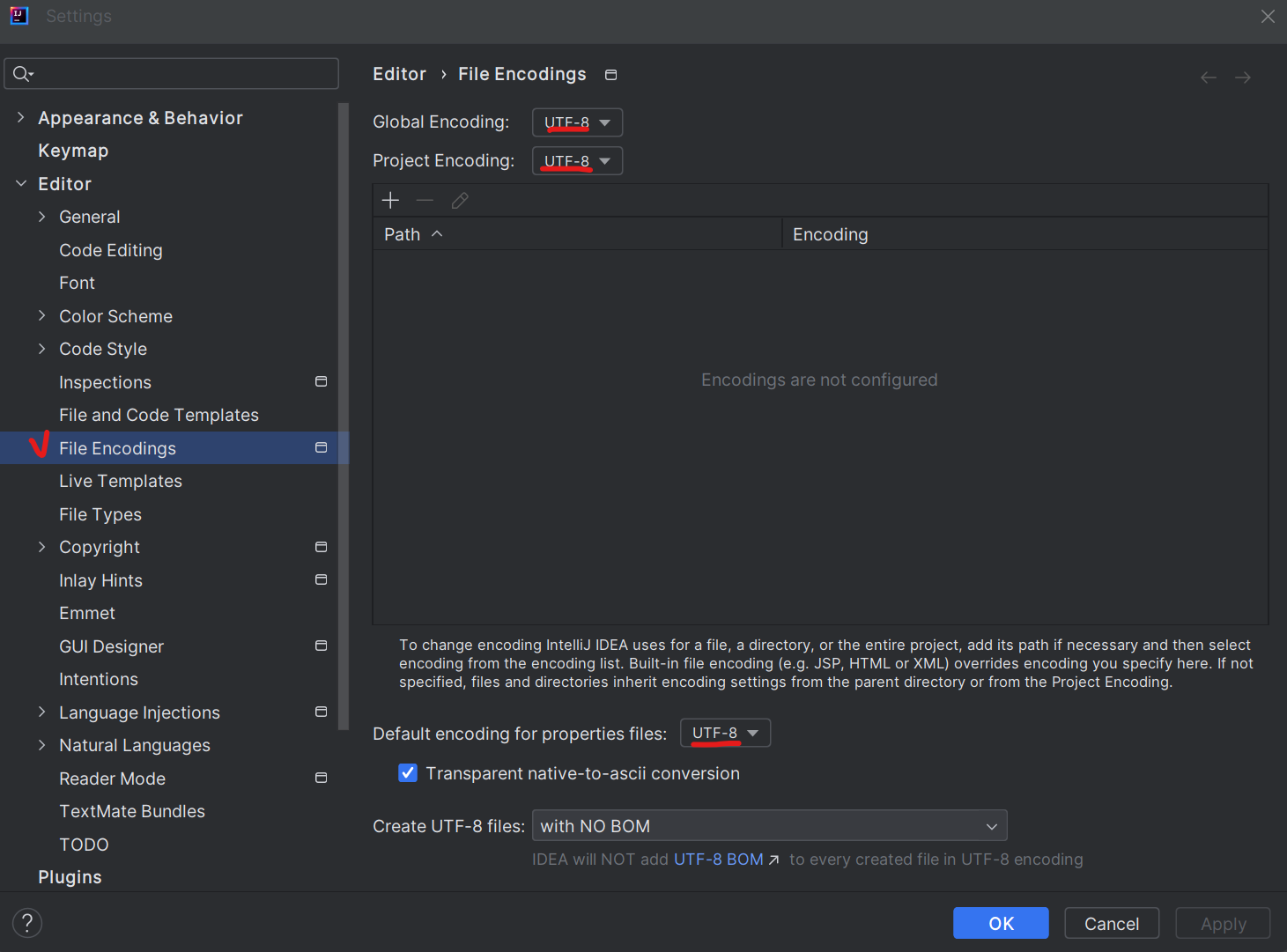Select TextMate Bundles item
Screen dimensions: 1287x952
132,811
